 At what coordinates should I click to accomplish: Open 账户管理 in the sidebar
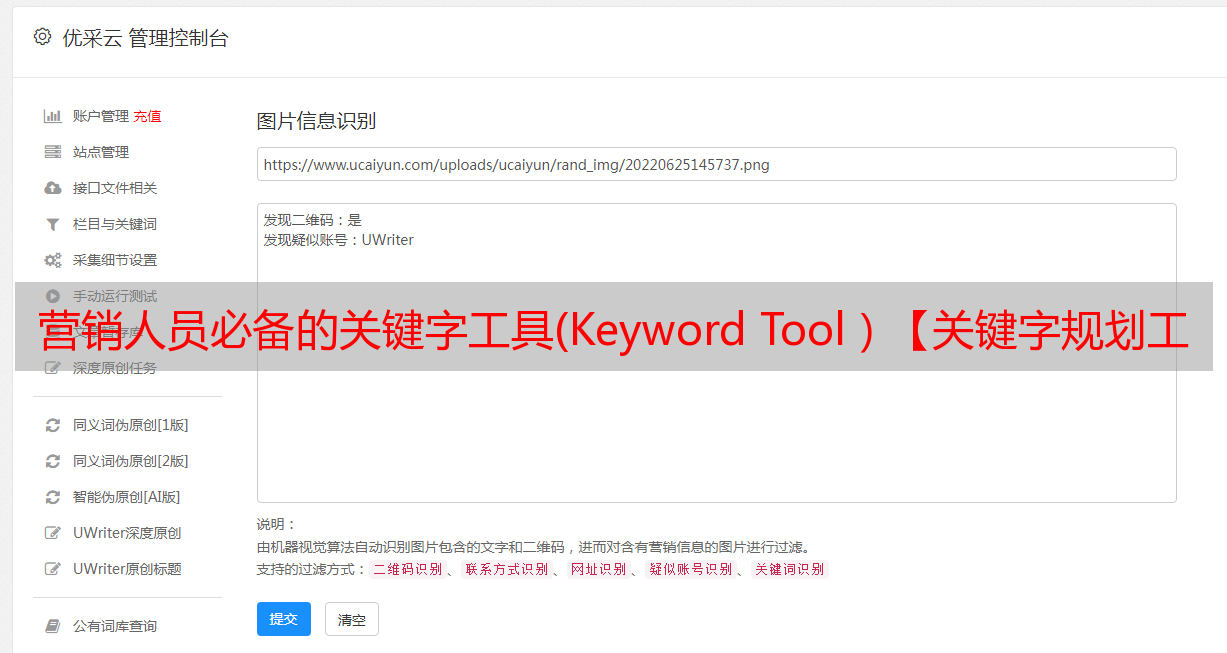(x=101, y=116)
